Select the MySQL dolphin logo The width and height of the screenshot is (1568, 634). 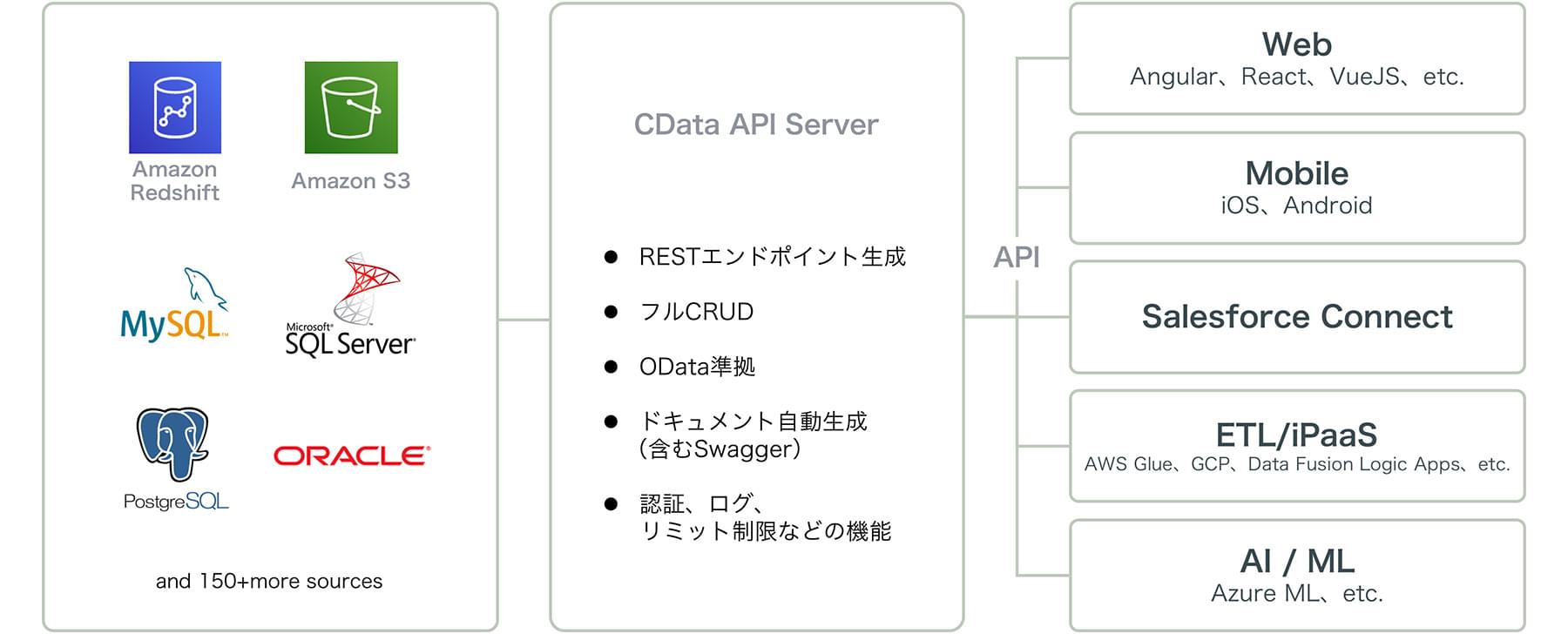click(174, 306)
